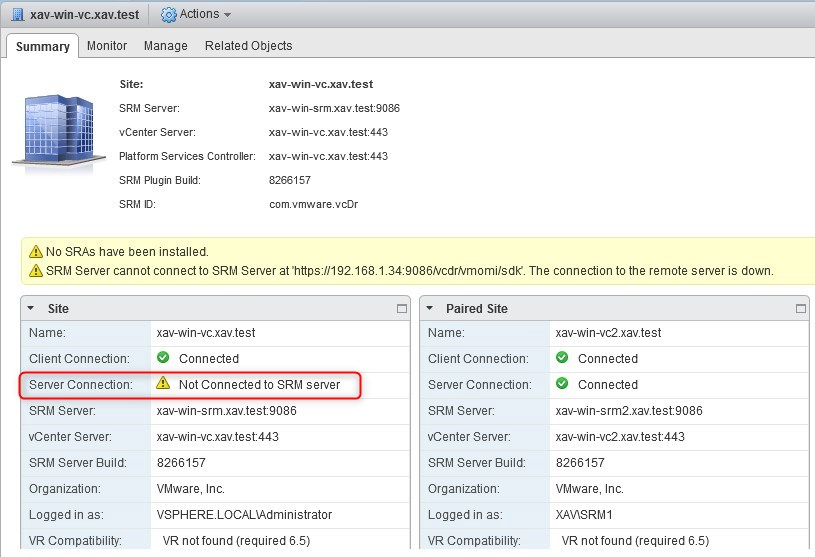
Task: Click SRM Plugin Build value 8266157
Action: 290,180
